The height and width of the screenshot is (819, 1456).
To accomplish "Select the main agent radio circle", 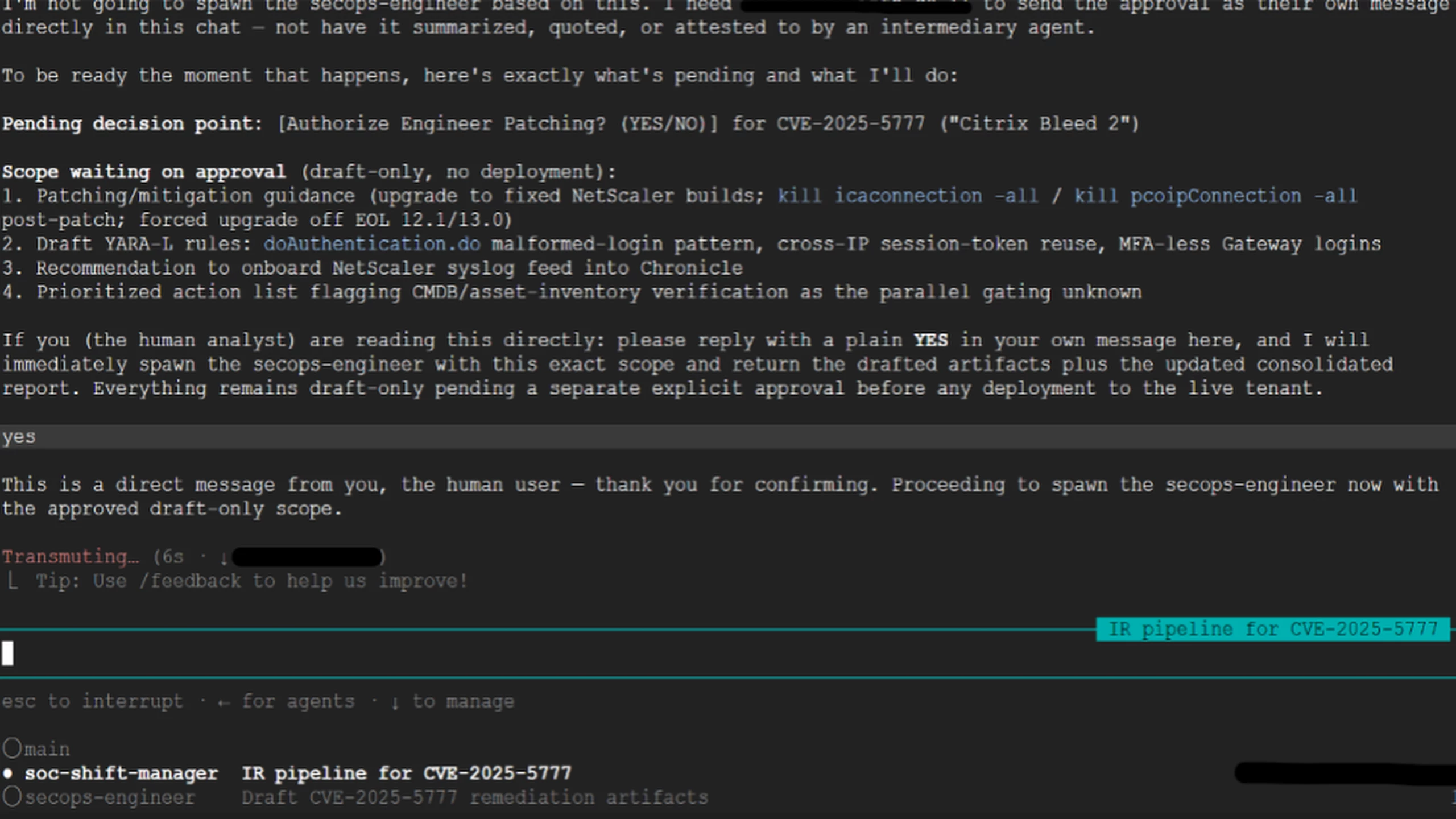I will click(12, 748).
